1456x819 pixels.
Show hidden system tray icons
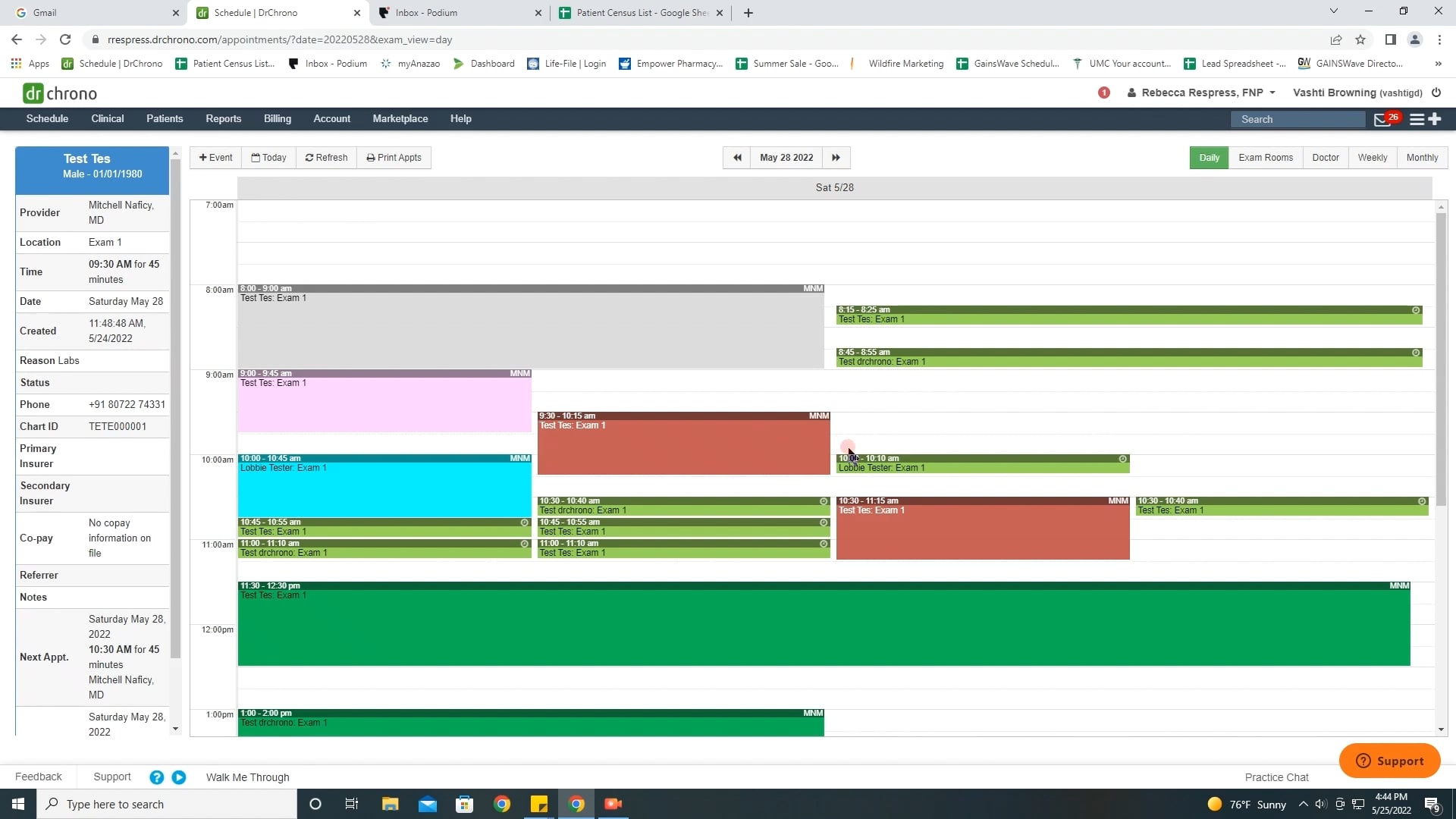(x=1303, y=804)
